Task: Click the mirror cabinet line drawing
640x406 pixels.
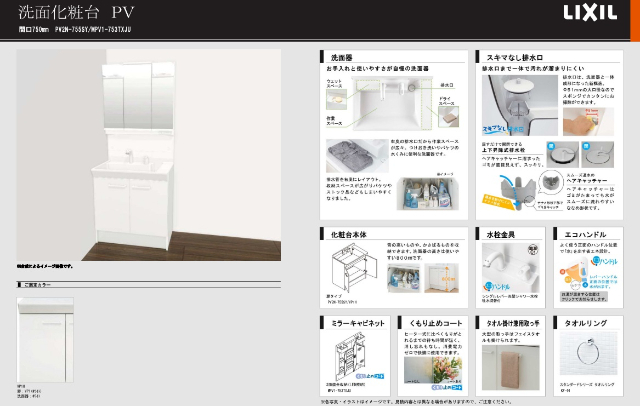Action: click(x=350, y=357)
